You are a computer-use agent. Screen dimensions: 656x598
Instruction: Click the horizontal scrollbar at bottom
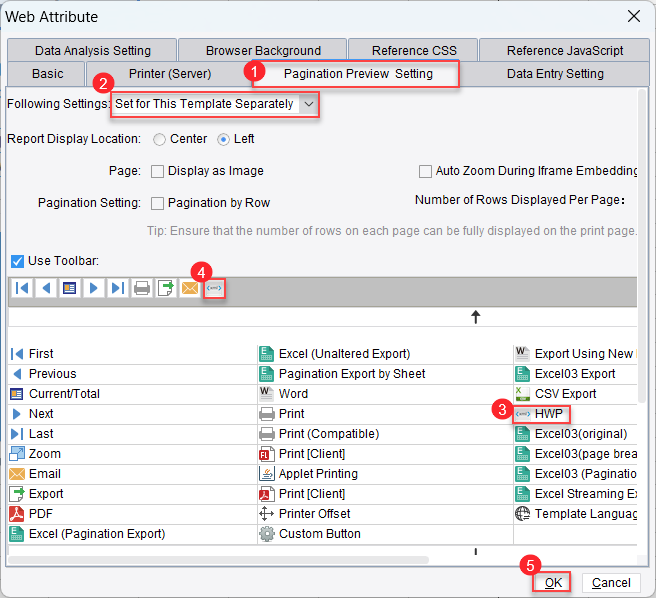pyautogui.click(x=218, y=560)
